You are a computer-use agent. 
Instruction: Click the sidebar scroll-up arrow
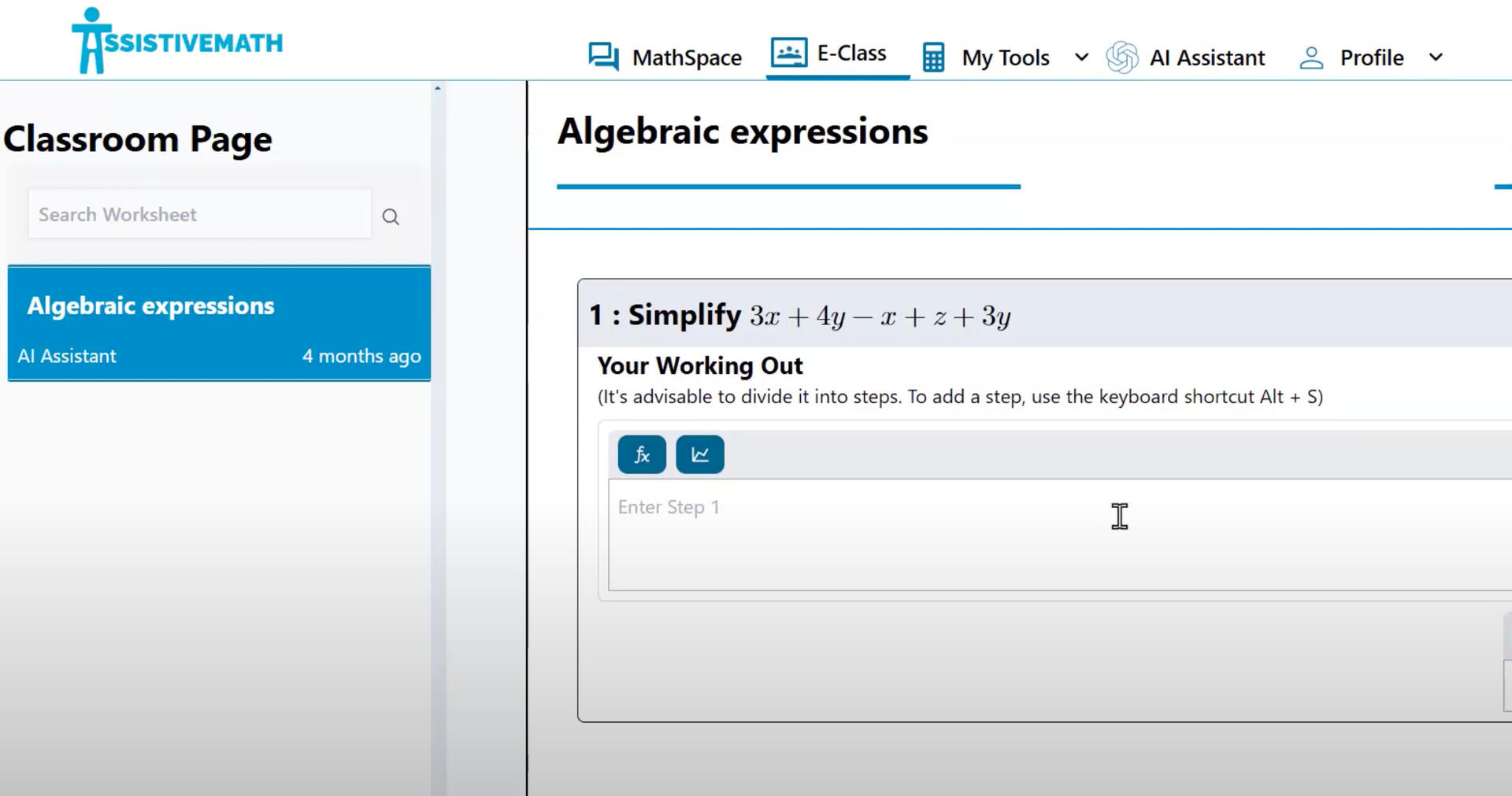click(x=438, y=88)
